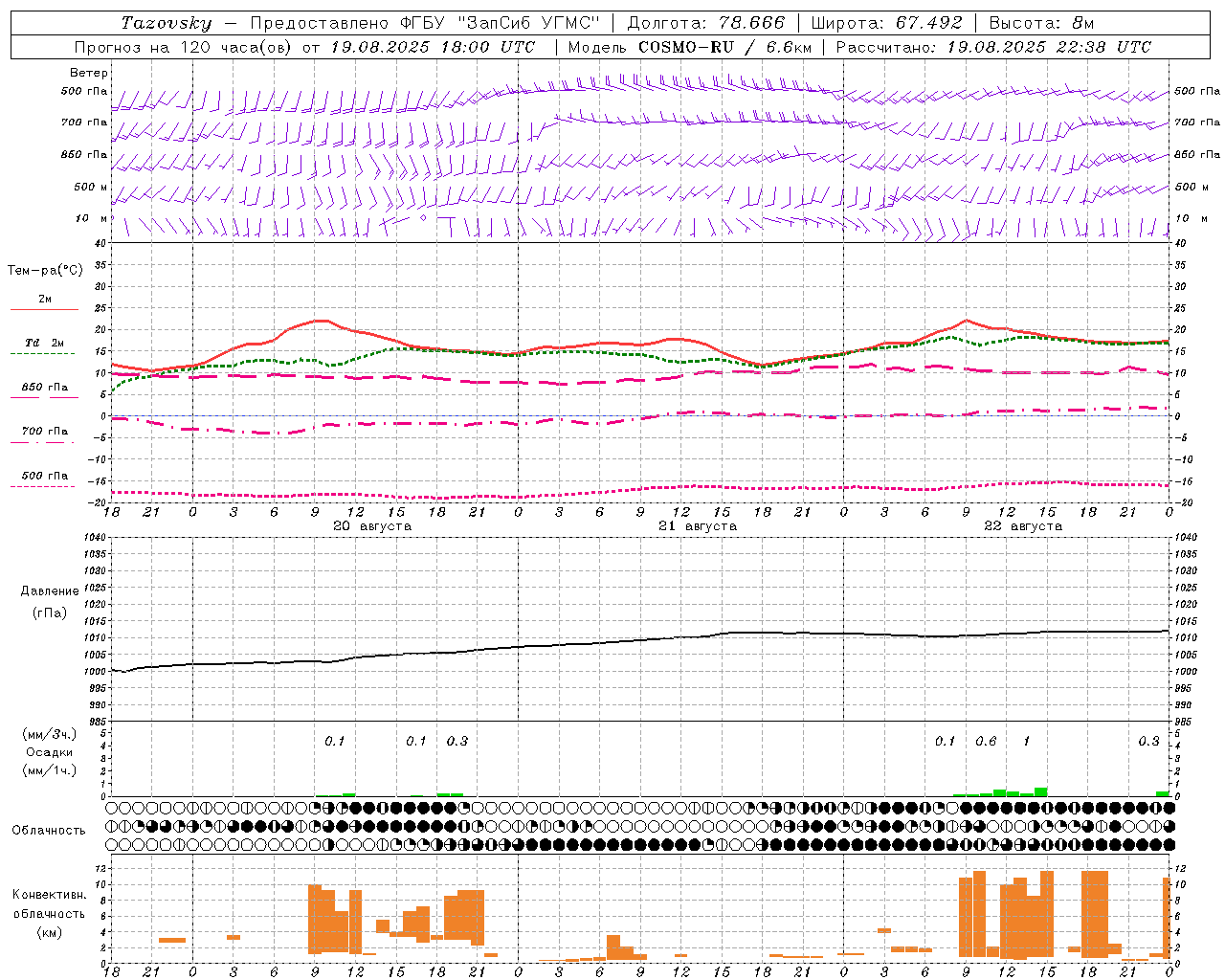Select the Облачность cloud cover label
1225x980 pixels.
pos(50,831)
